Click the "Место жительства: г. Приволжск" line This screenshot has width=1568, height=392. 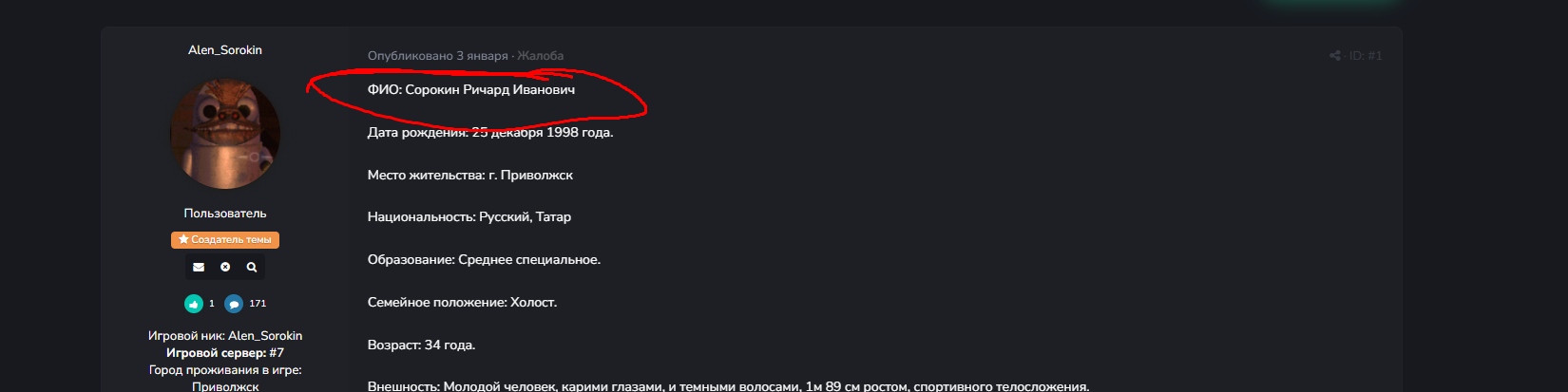[470, 176]
